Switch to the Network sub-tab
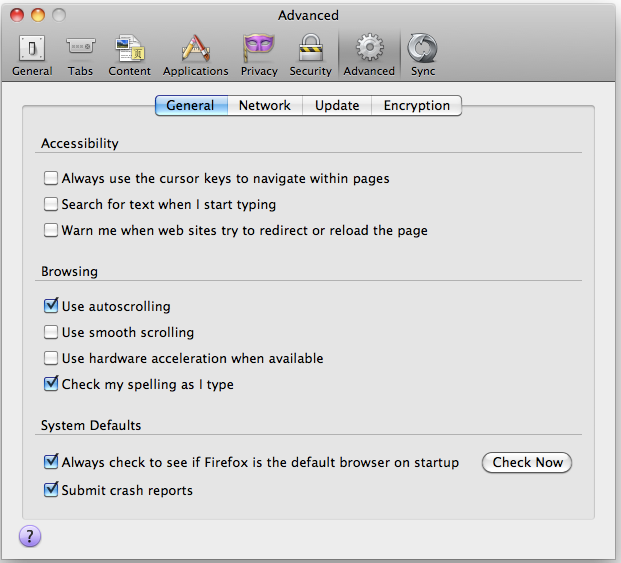 click(265, 105)
